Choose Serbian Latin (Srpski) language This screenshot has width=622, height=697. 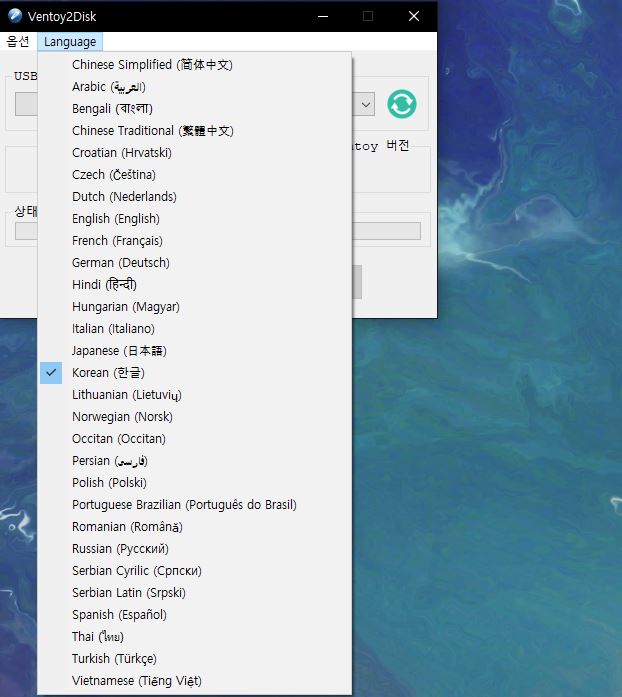point(195,593)
